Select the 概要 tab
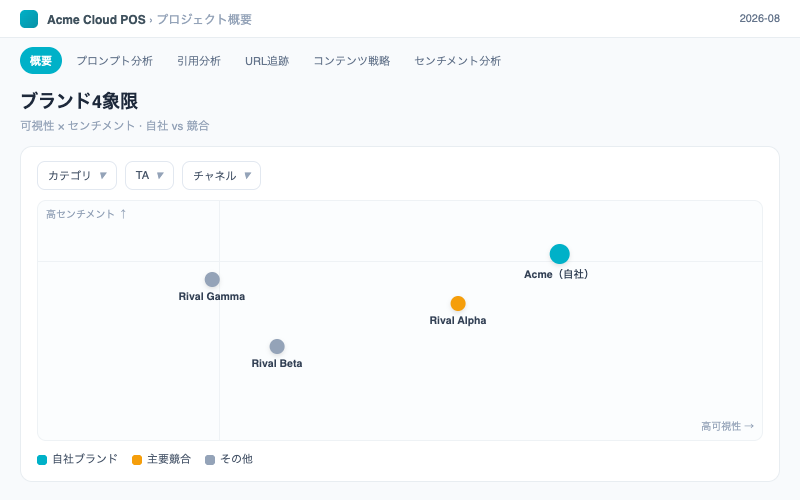This screenshot has height=500, width=800. pyautogui.click(x=41, y=61)
